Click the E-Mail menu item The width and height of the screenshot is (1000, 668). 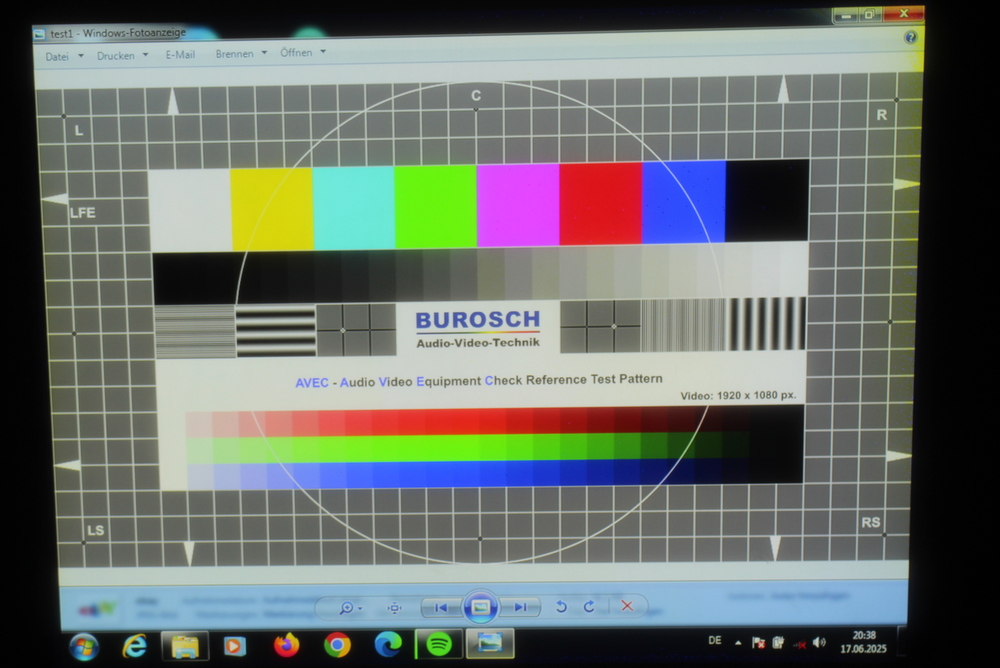pos(180,55)
